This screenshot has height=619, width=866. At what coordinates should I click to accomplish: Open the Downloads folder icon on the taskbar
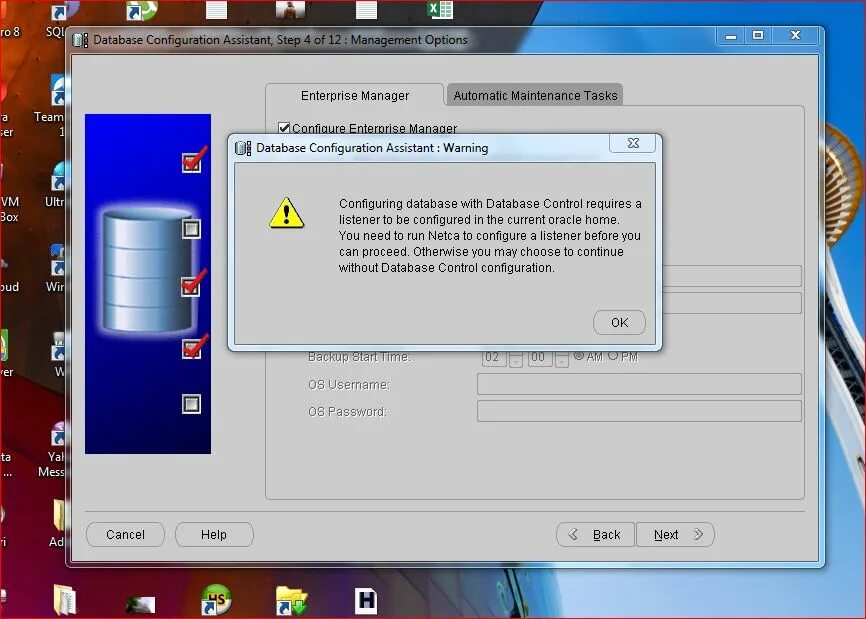tap(290, 600)
